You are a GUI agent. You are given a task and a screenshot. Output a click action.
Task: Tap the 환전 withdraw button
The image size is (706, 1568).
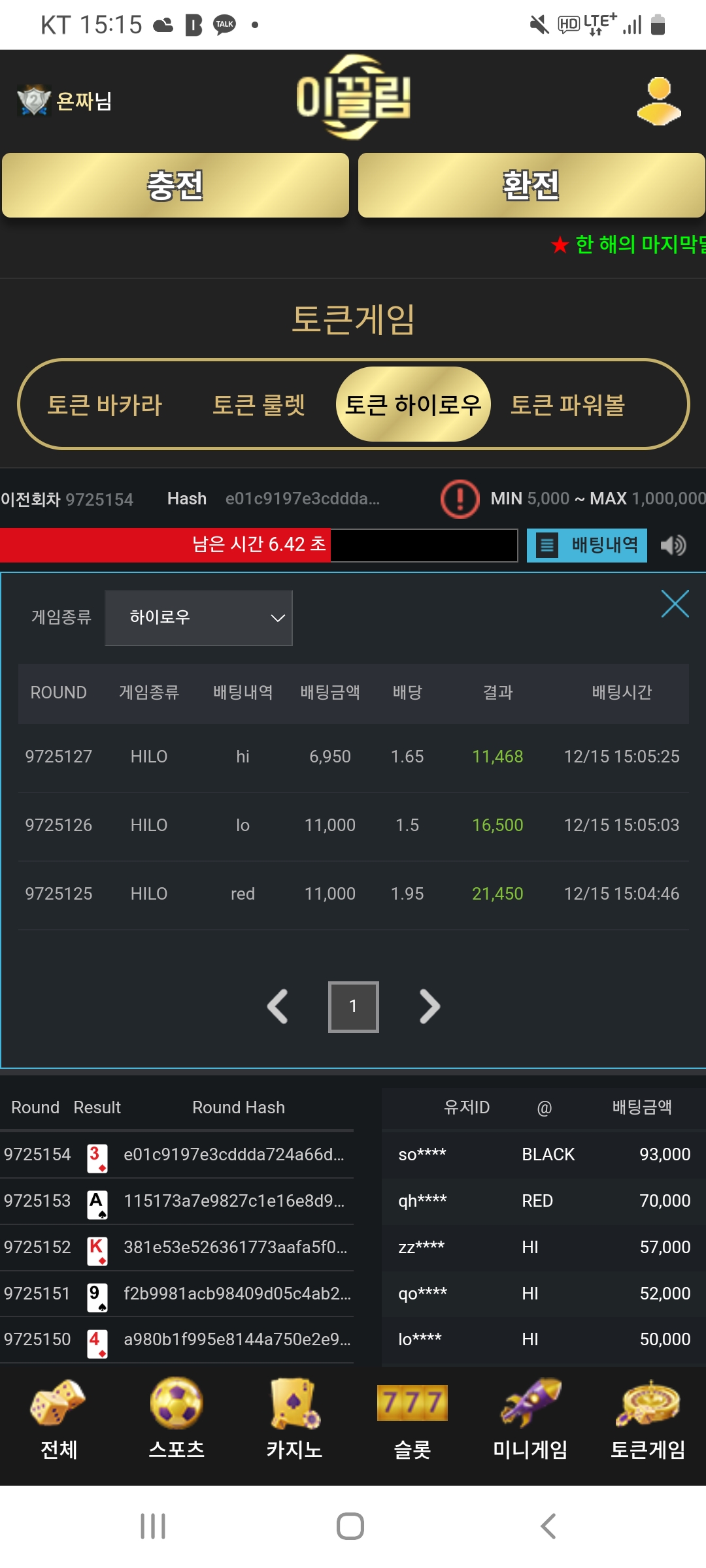coord(531,186)
